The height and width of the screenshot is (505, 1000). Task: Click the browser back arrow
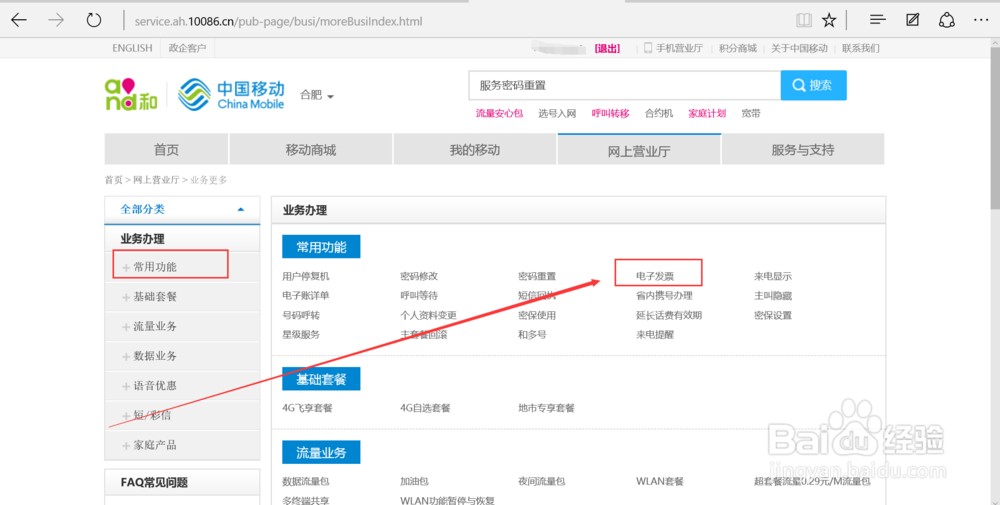[x=19, y=20]
